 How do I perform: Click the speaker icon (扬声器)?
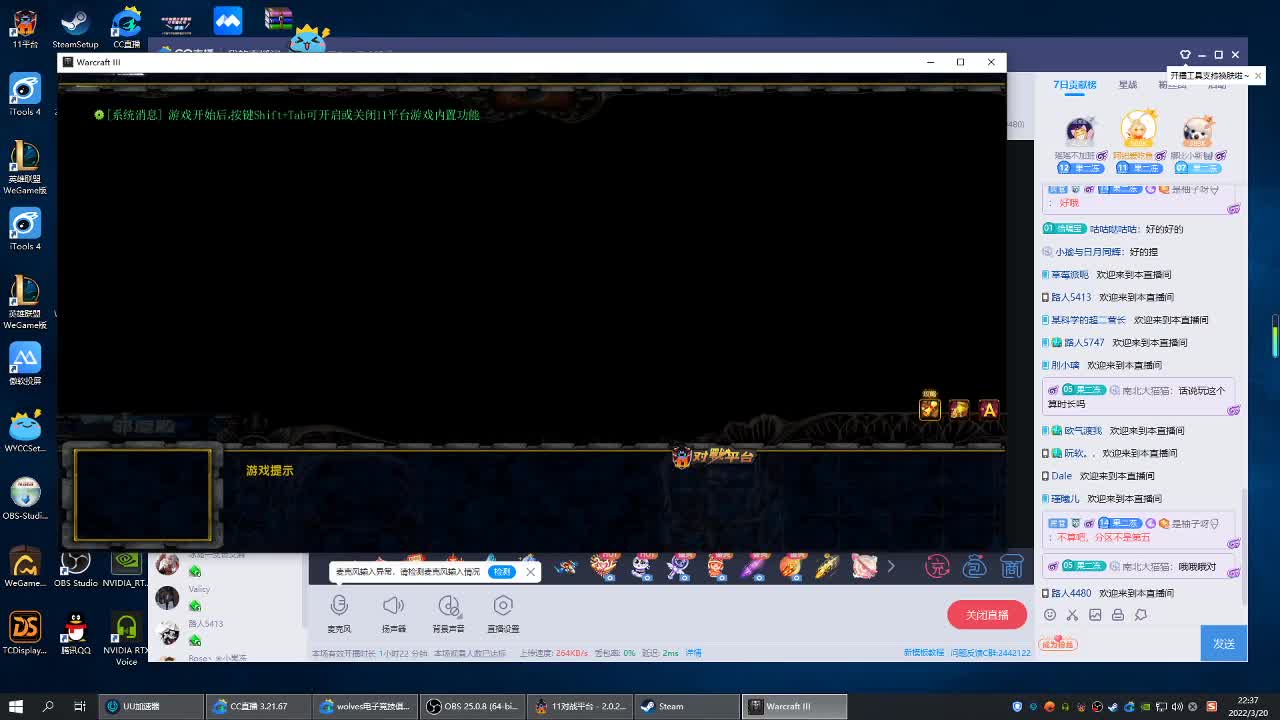coord(393,606)
